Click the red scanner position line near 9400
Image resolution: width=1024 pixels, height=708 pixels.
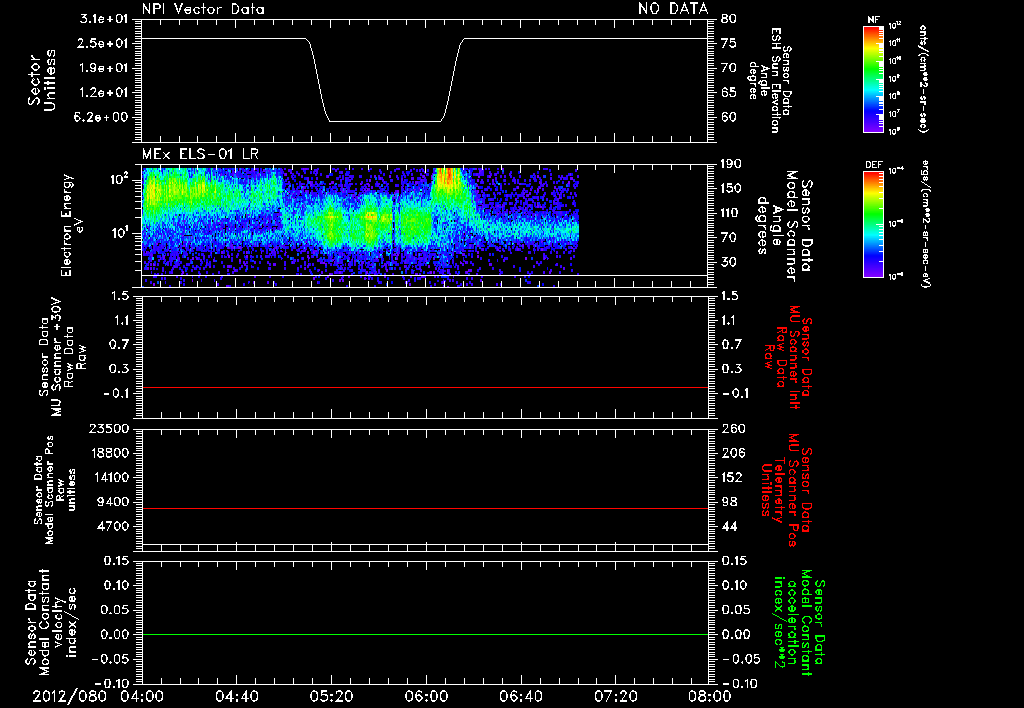[x=424, y=508]
